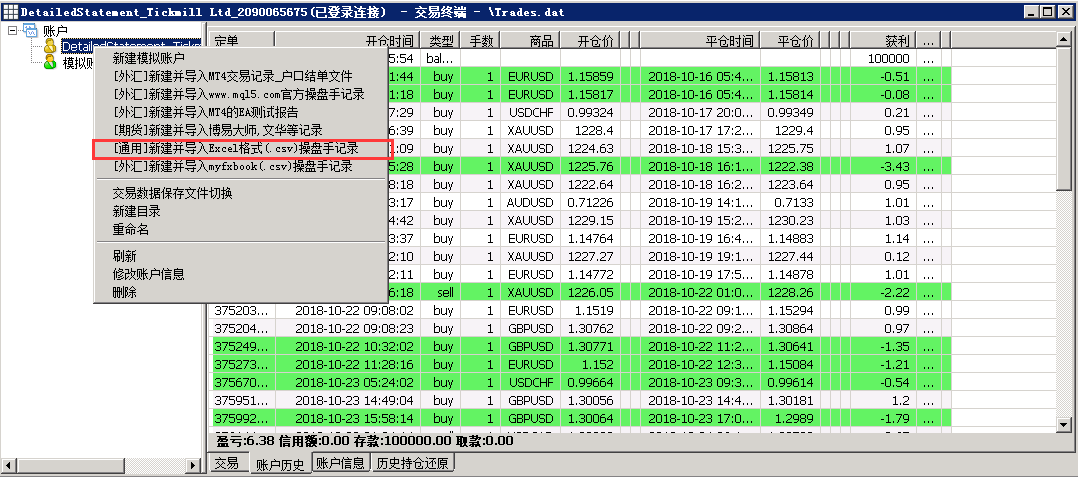Collapse the 账户 tree node
The image size is (1078, 477).
[x=12, y=31]
